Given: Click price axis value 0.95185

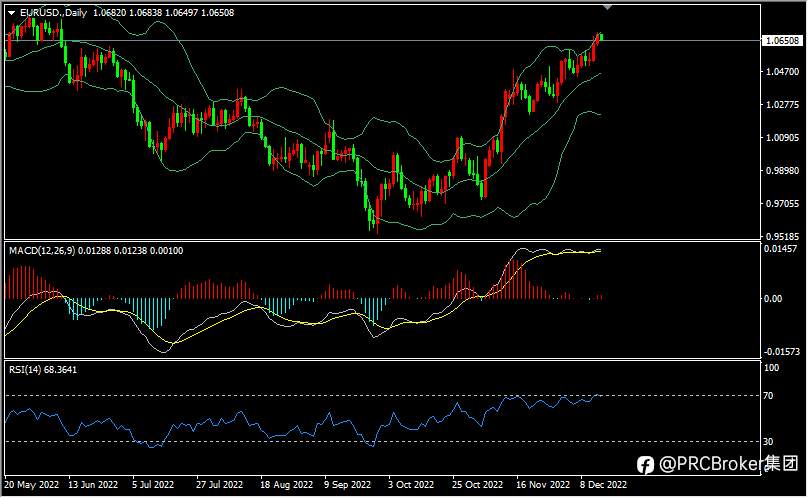Looking at the screenshot, I should click(782, 237).
